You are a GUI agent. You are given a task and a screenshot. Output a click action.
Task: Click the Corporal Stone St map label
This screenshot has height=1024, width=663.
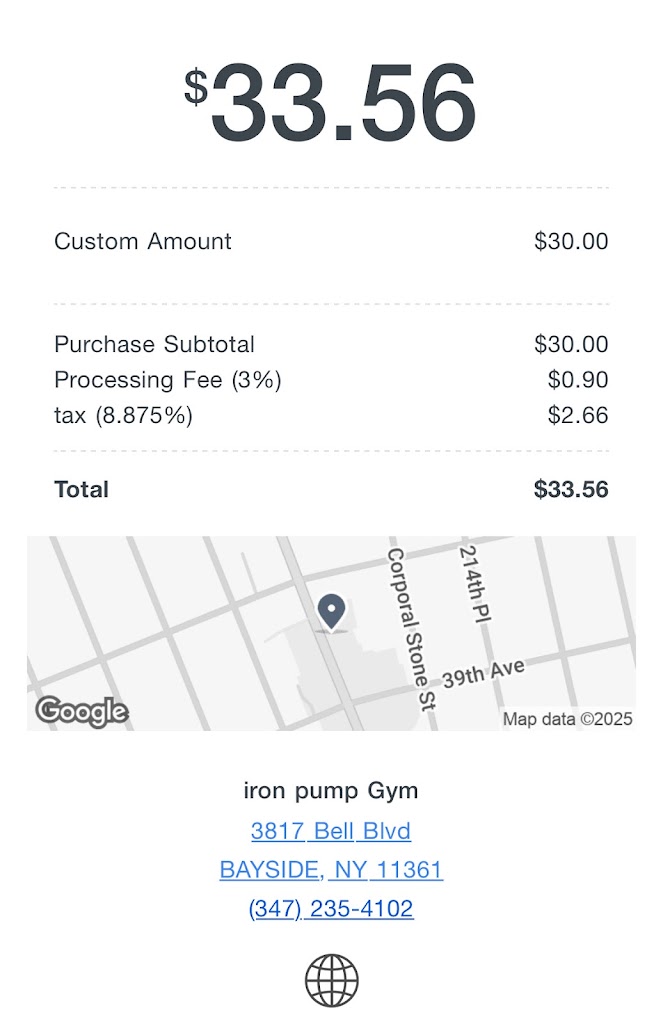click(412, 628)
